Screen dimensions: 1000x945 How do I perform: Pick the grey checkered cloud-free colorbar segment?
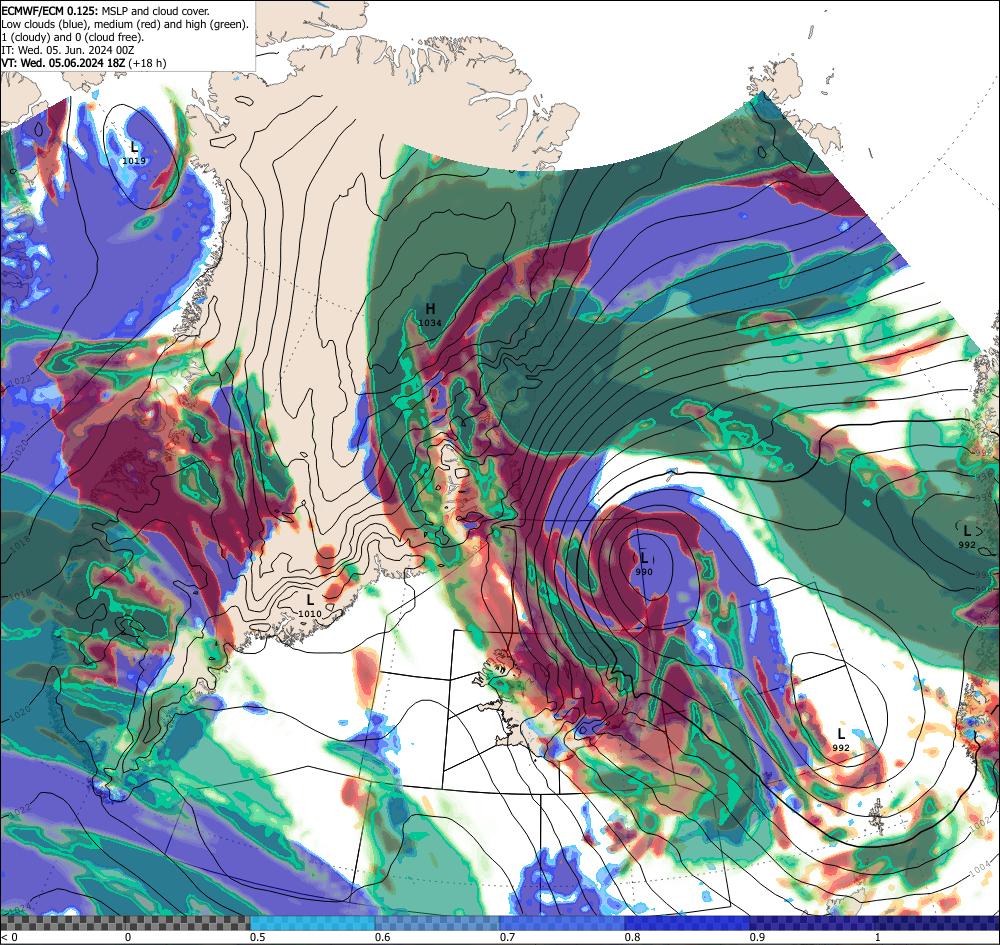pos(125,922)
